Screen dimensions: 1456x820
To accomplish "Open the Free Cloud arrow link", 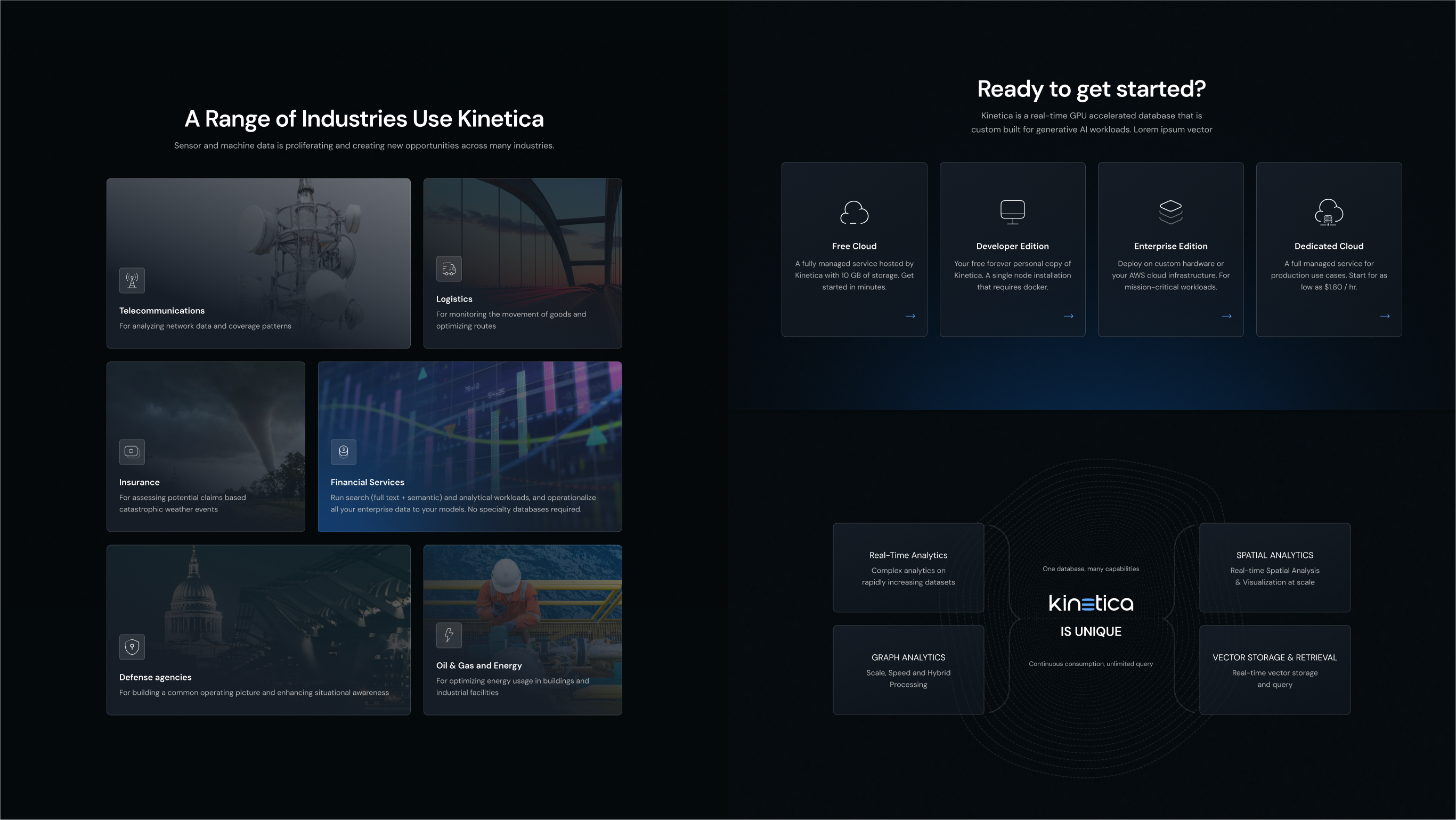I will [910, 316].
